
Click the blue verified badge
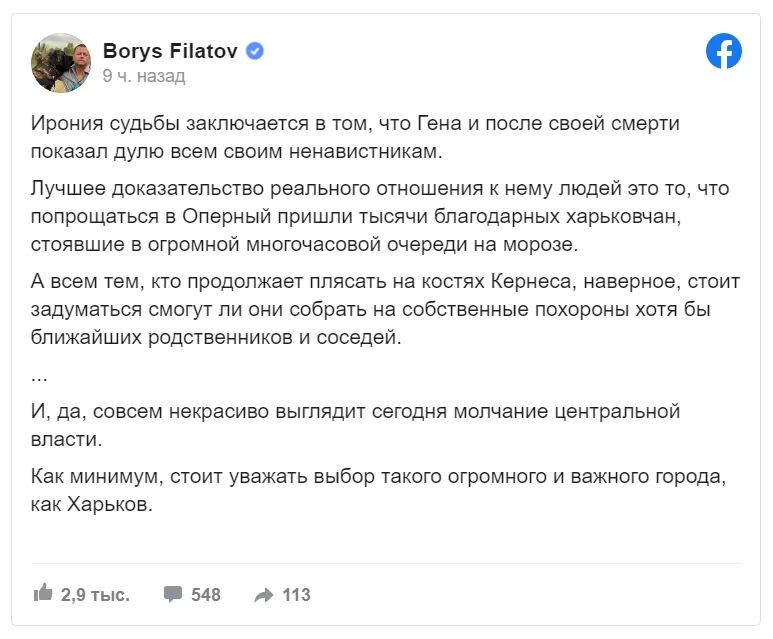[256, 51]
